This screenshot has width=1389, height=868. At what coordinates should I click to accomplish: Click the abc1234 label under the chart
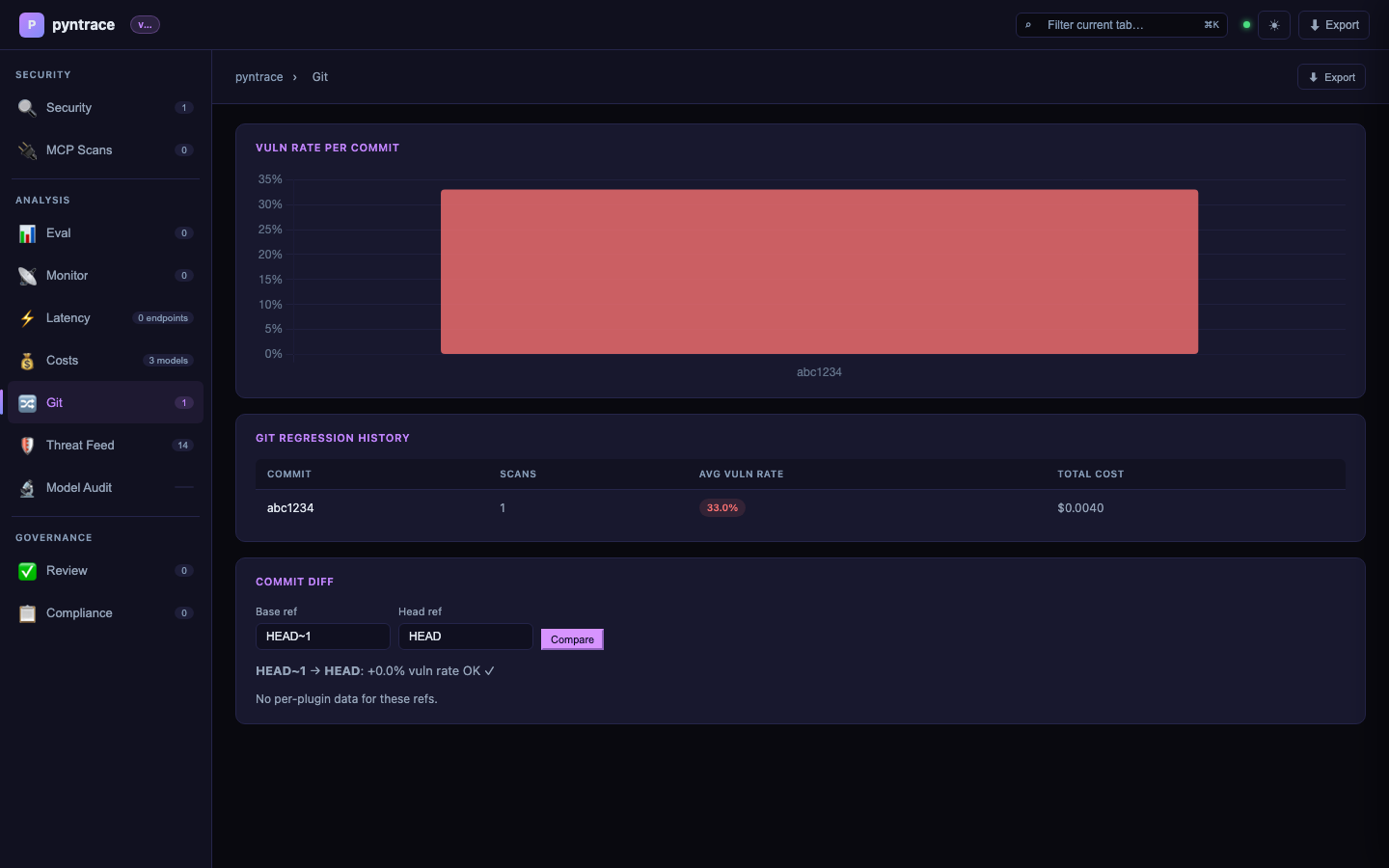pyautogui.click(x=819, y=372)
